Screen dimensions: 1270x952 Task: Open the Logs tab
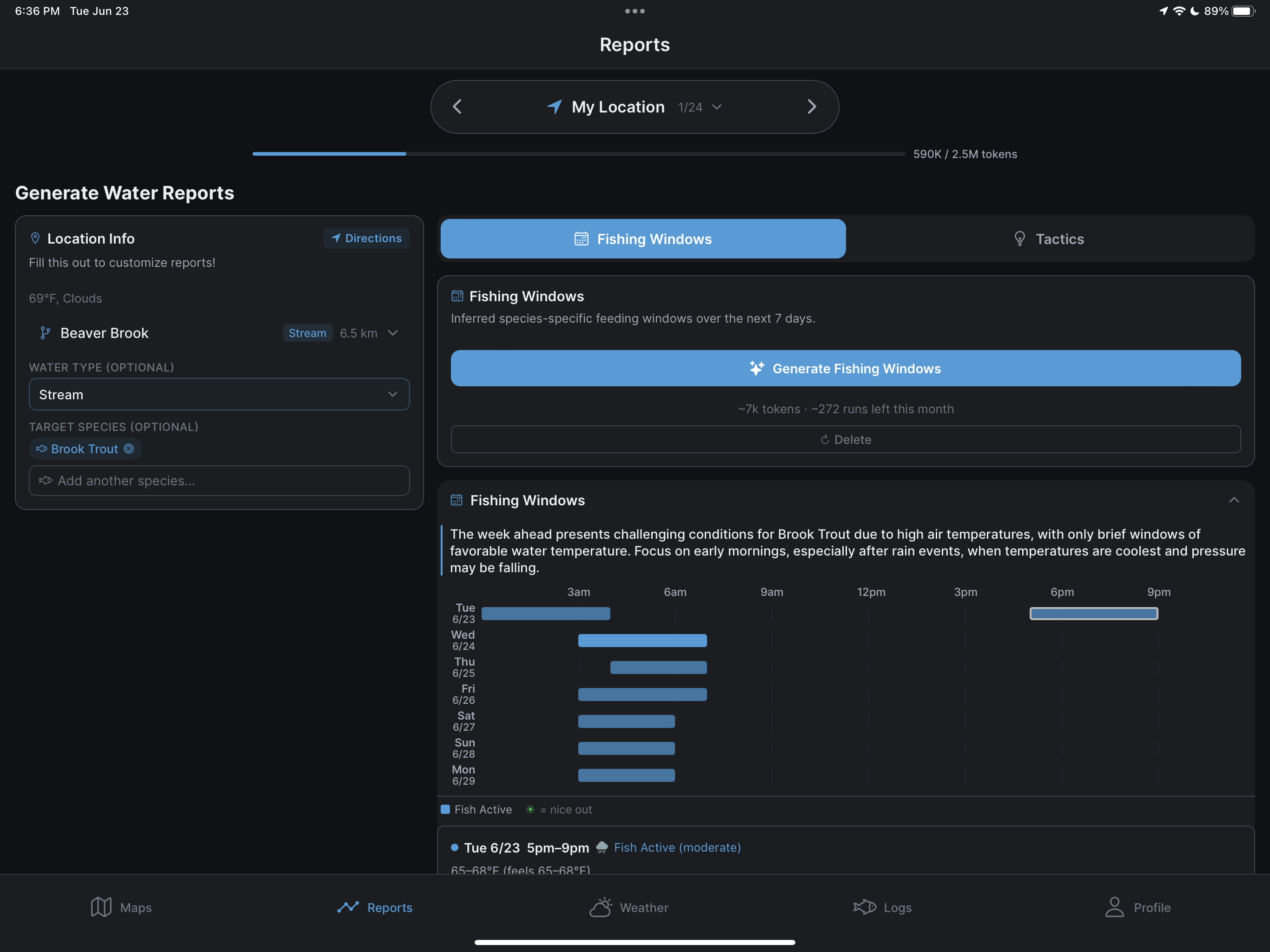[882, 907]
